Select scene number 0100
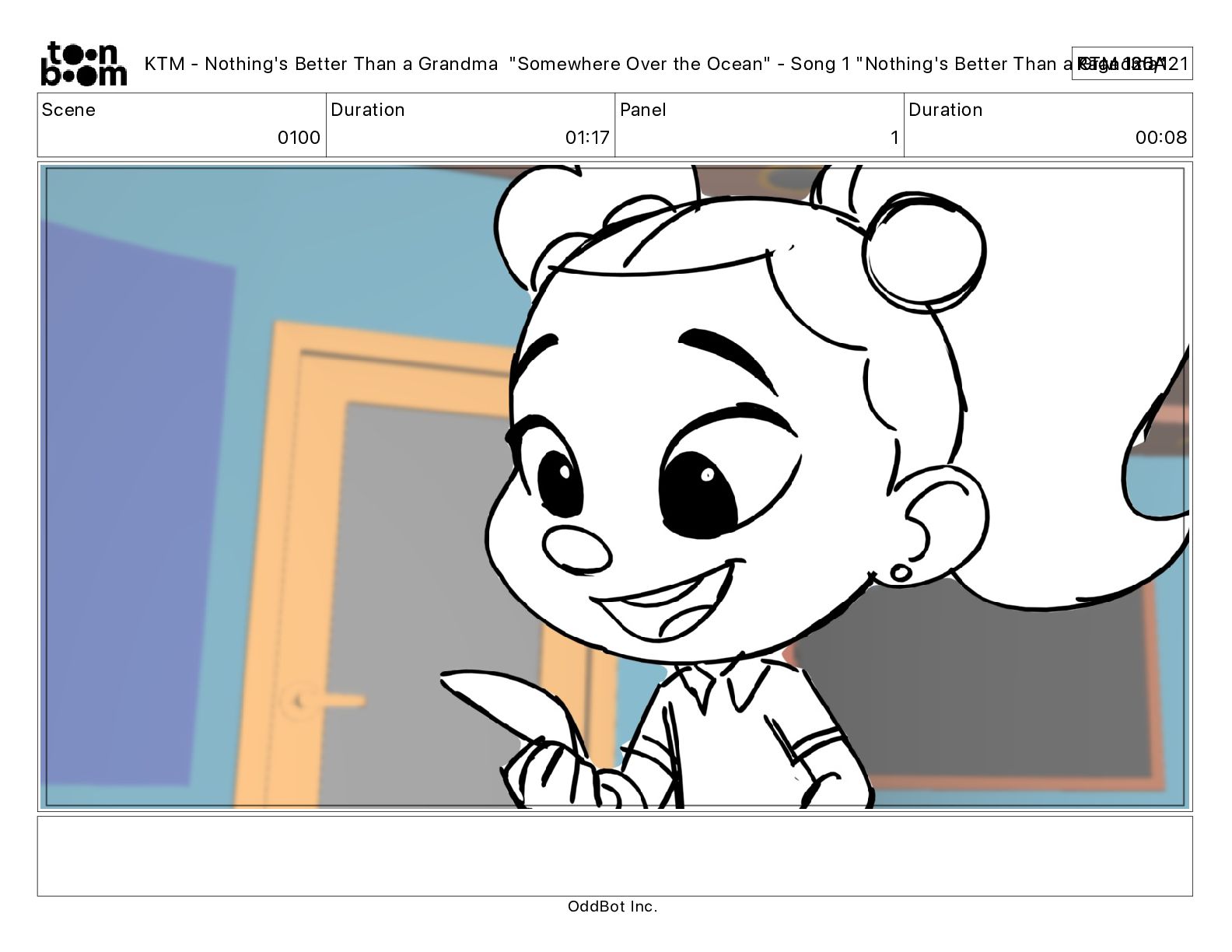The width and height of the screenshot is (1232, 952). [x=299, y=138]
